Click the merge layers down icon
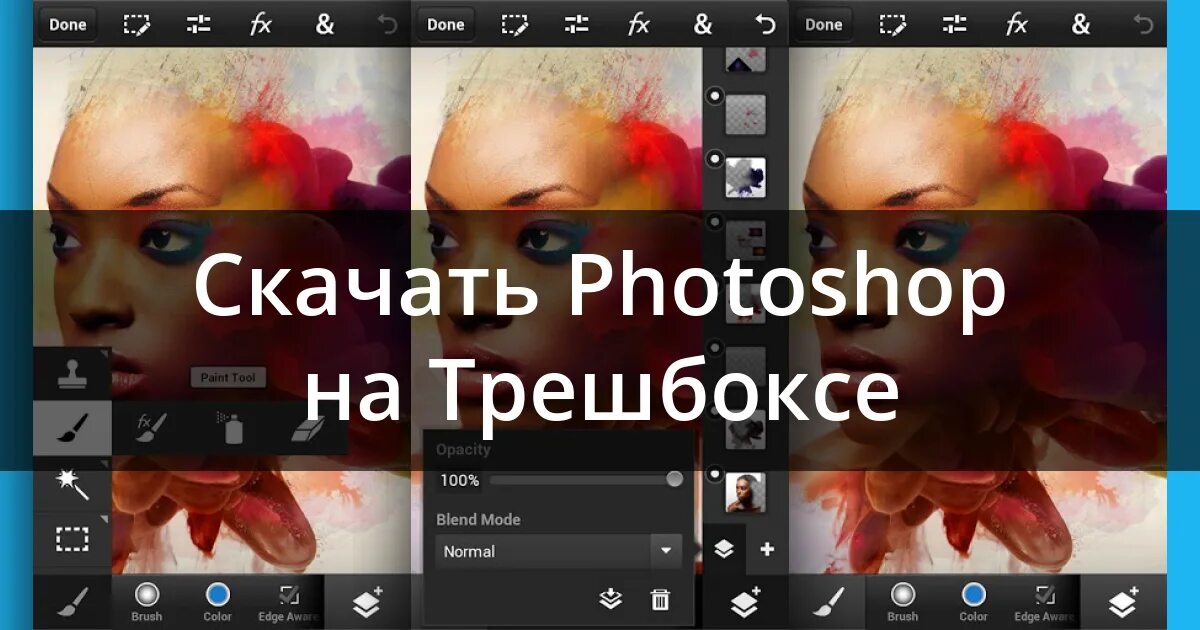 coord(610,599)
